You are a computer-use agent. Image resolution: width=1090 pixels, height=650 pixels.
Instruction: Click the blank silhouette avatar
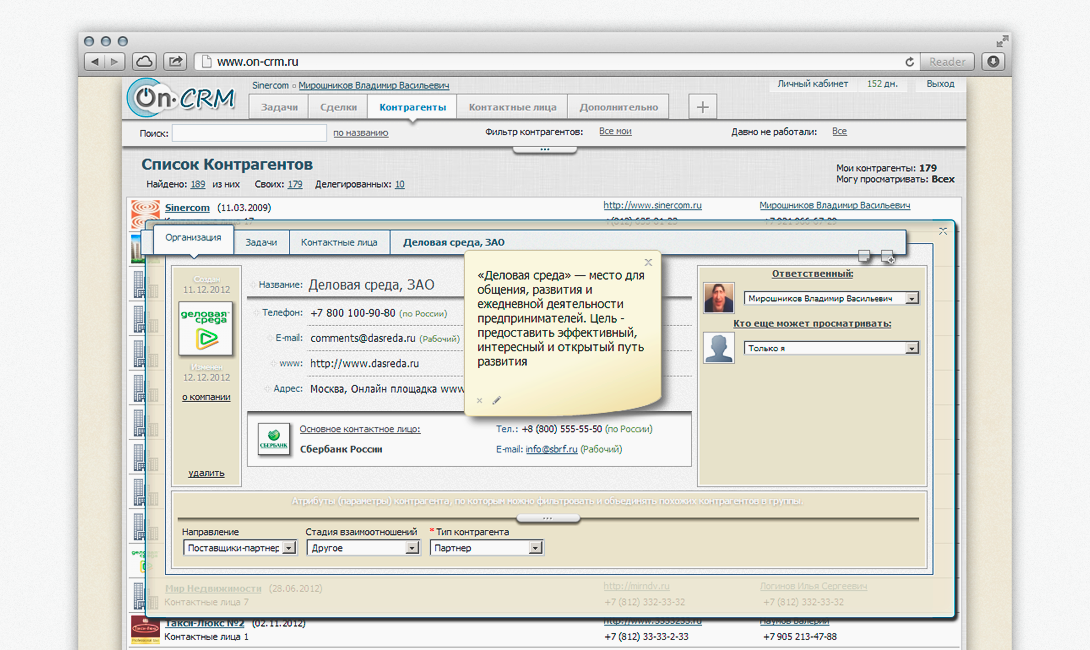click(x=719, y=348)
